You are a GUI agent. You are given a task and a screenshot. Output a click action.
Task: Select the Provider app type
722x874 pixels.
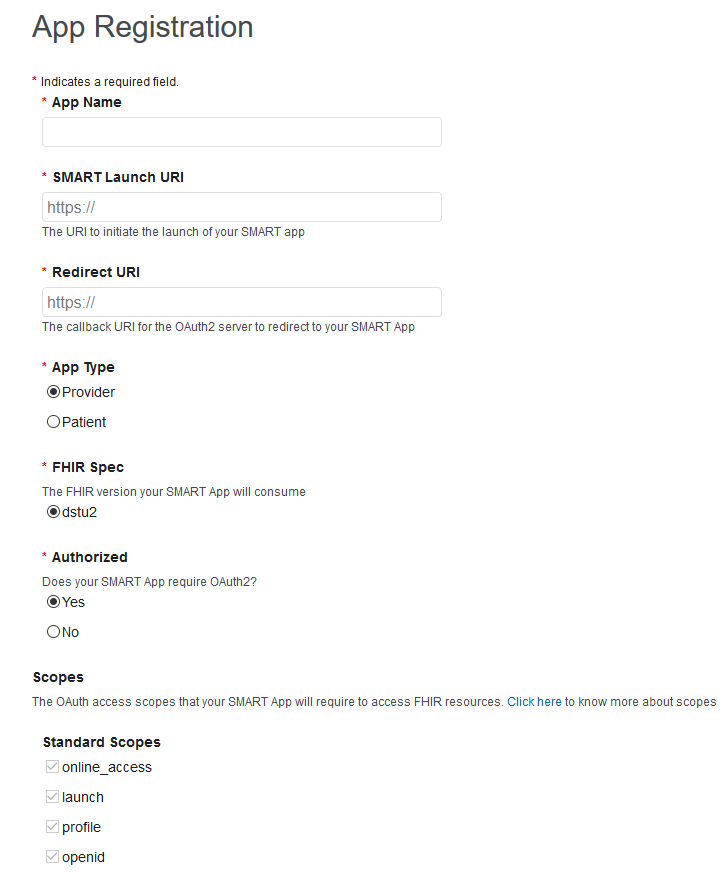(54, 392)
